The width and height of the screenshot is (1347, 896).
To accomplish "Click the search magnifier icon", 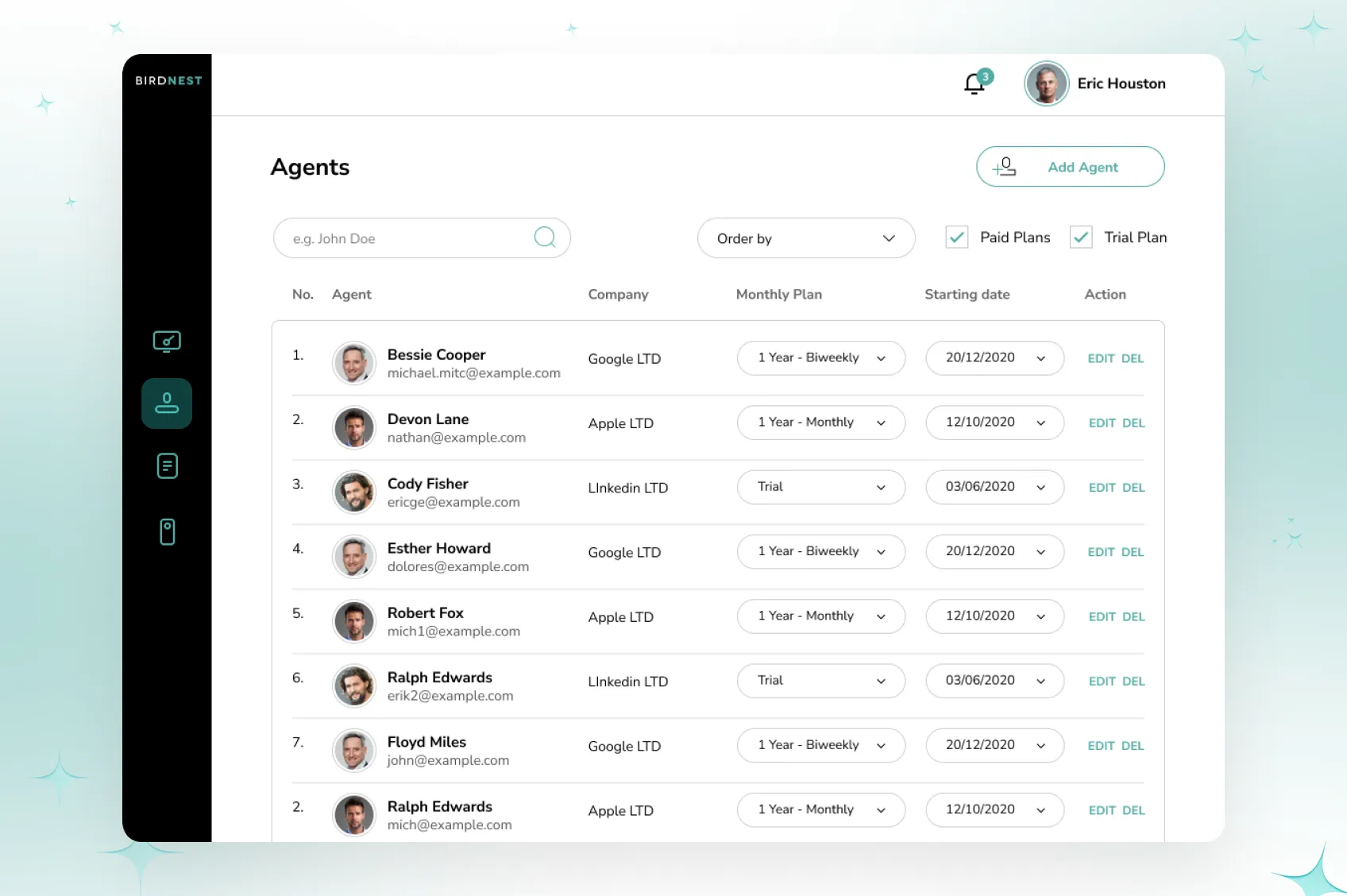I will pos(545,238).
